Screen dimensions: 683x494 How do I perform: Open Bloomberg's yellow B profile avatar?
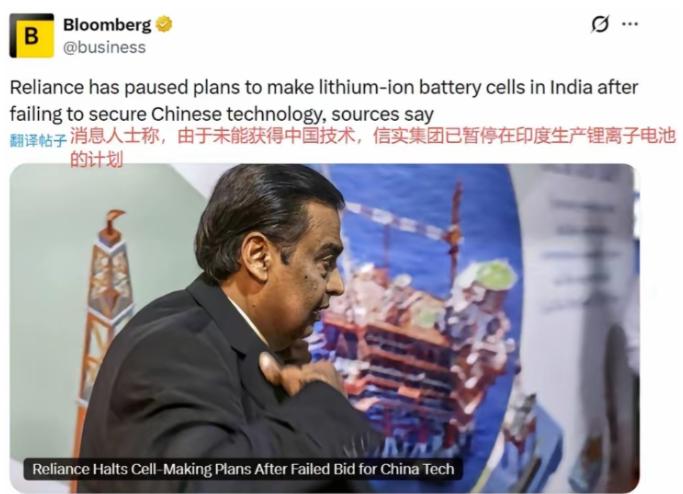click(31, 35)
